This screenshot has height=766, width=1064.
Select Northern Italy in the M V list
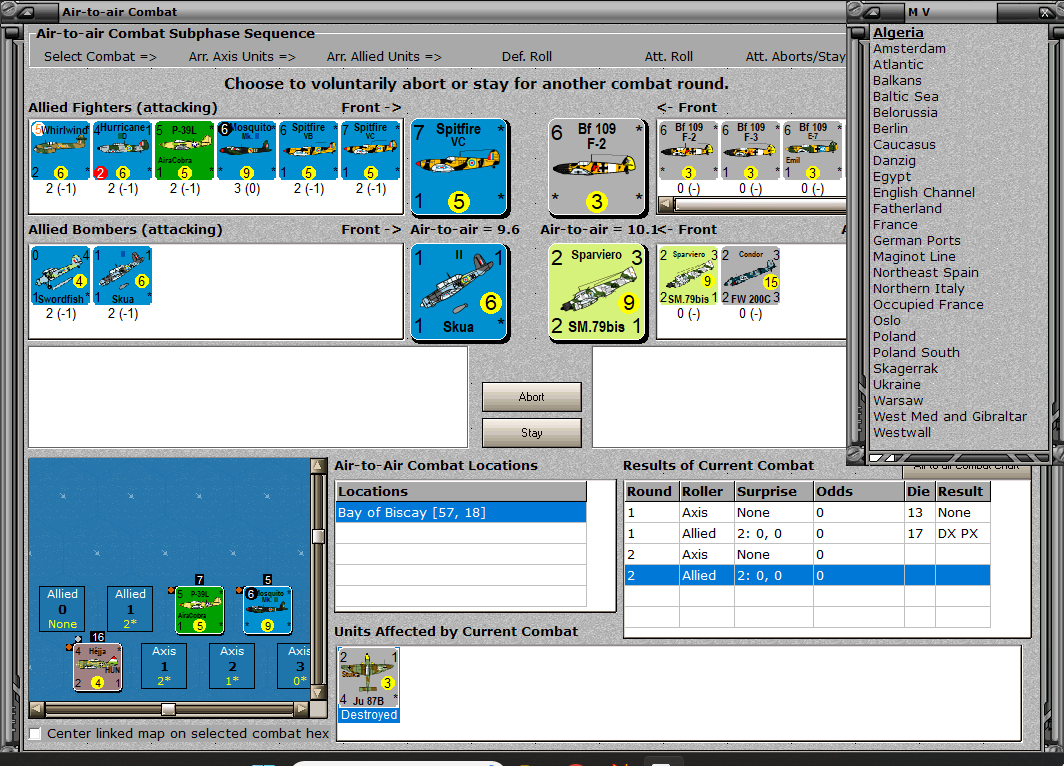coord(918,288)
